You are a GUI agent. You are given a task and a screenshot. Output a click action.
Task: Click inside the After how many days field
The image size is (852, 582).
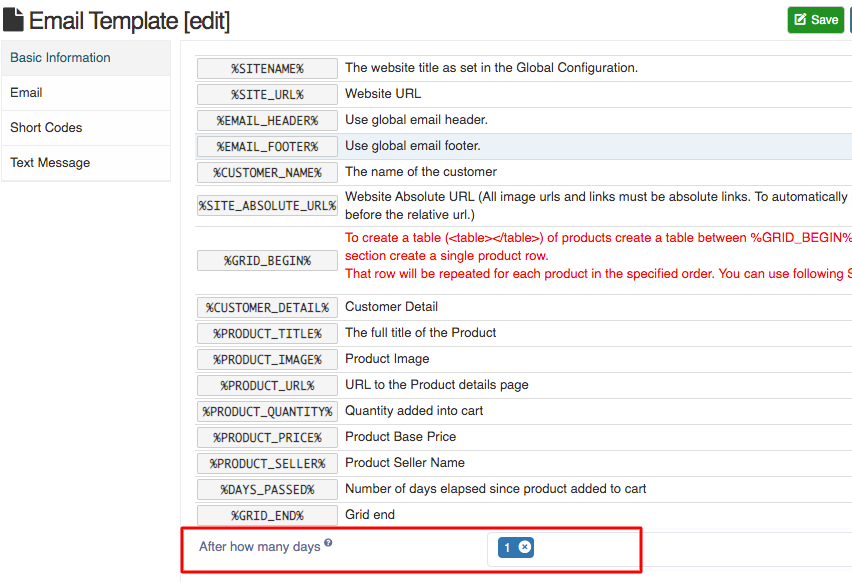point(668,549)
